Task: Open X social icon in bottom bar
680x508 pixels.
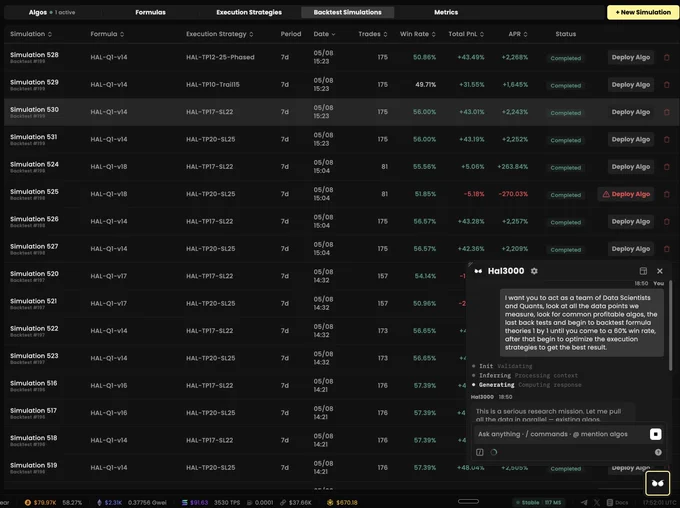Action: [597, 502]
